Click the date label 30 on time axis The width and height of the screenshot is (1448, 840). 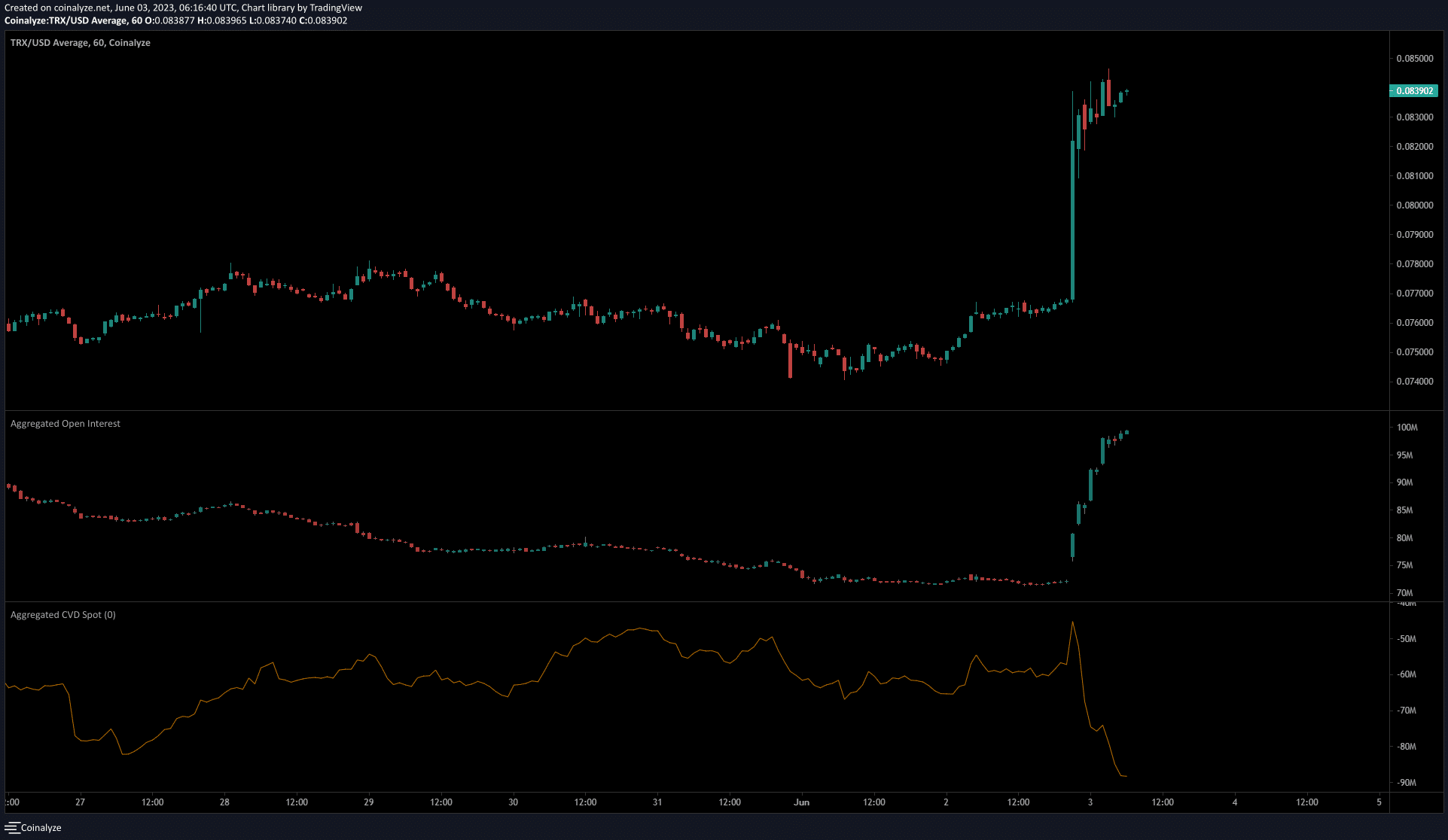pos(514,802)
